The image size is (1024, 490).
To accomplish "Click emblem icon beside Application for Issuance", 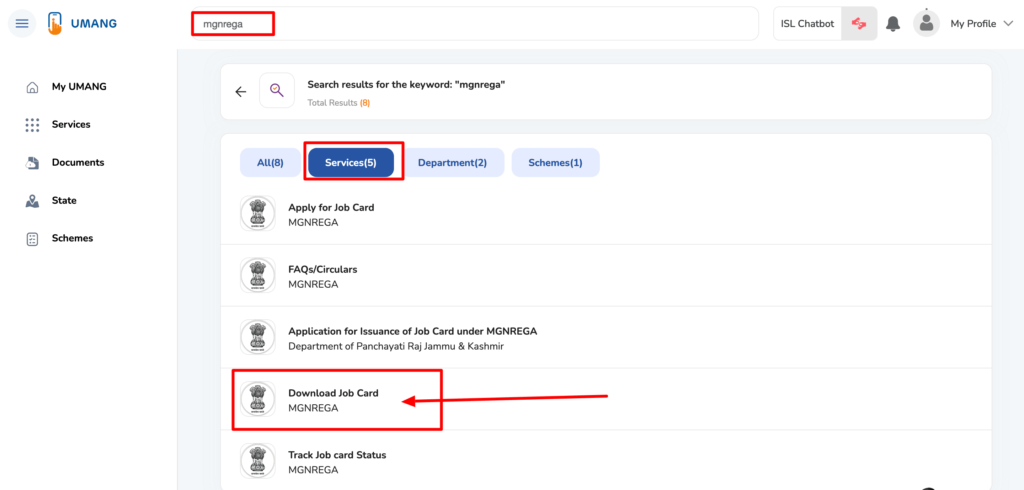I will click(257, 337).
